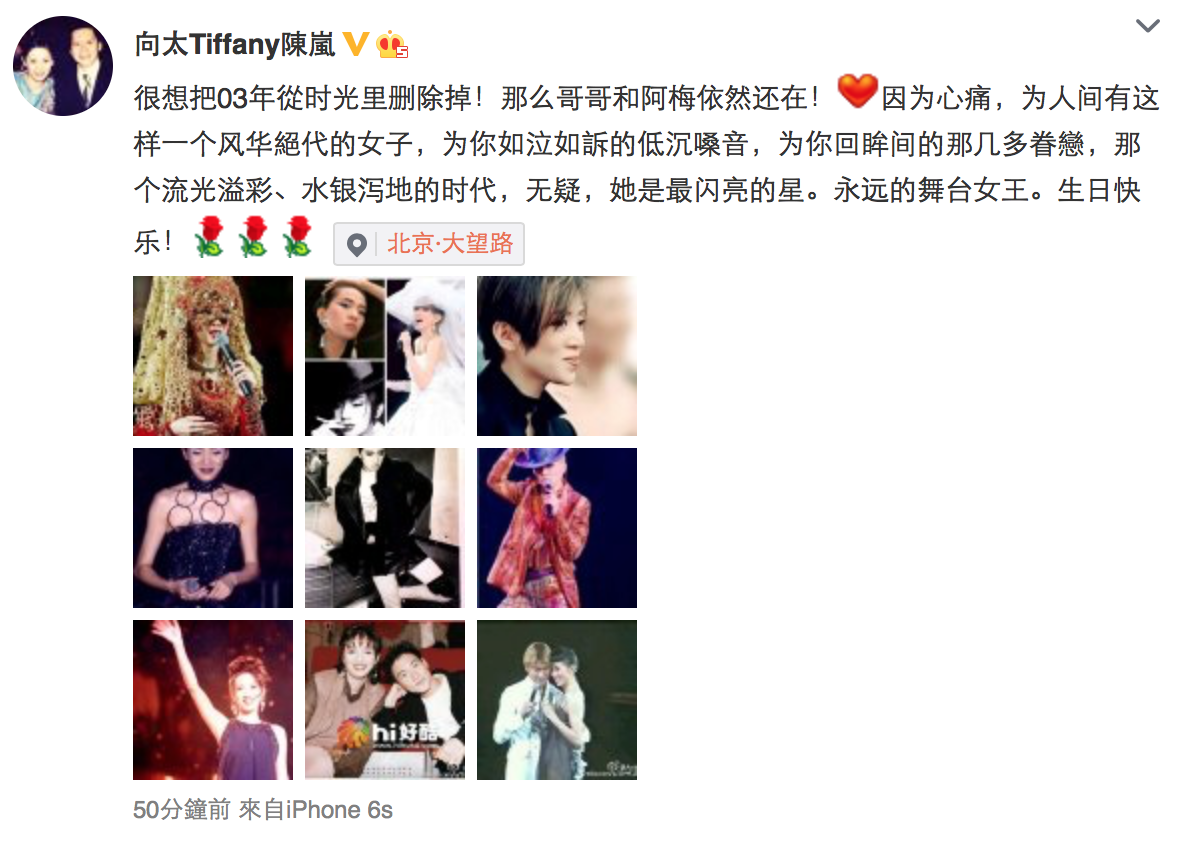Click the red heart emoji in text
This screenshot has height=844, width=1192.
pyautogui.click(x=858, y=91)
